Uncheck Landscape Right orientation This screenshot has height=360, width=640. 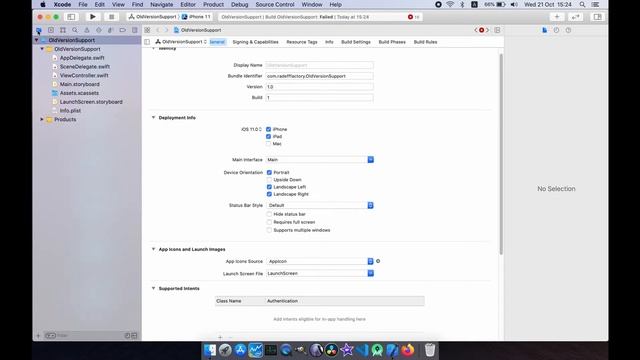[269, 194]
